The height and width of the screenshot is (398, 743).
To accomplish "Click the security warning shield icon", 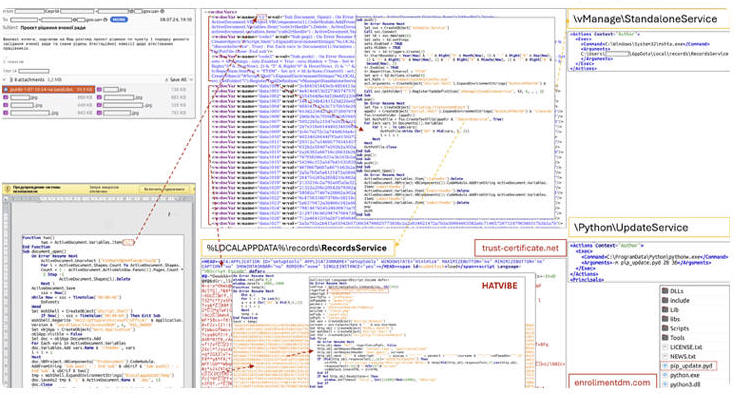I will [x=7, y=189].
